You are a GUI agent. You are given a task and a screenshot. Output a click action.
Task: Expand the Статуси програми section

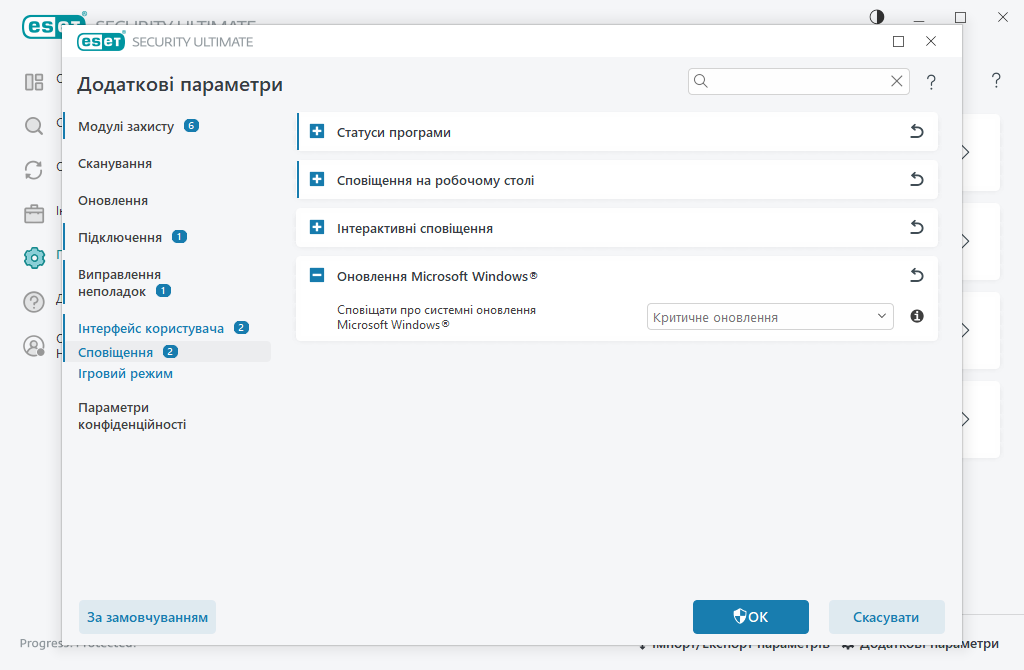(x=317, y=131)
